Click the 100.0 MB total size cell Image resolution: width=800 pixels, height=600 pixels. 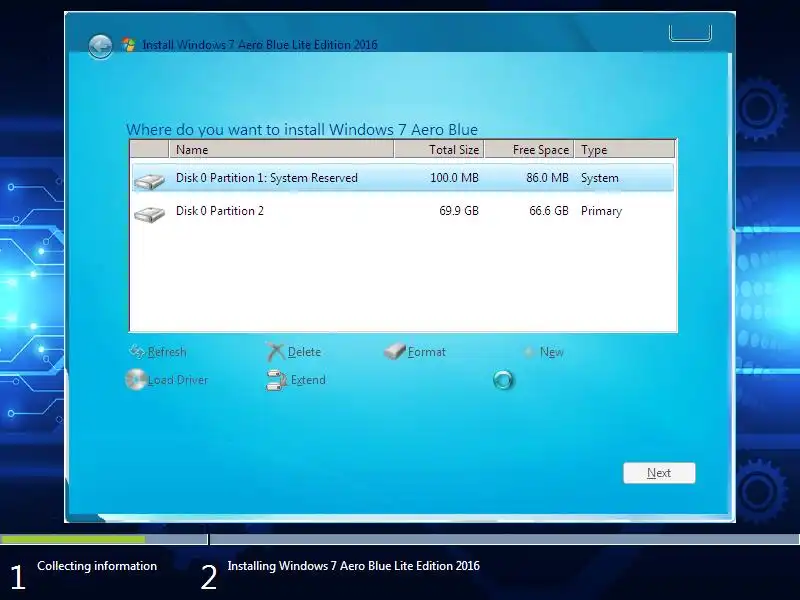[454, 178]
